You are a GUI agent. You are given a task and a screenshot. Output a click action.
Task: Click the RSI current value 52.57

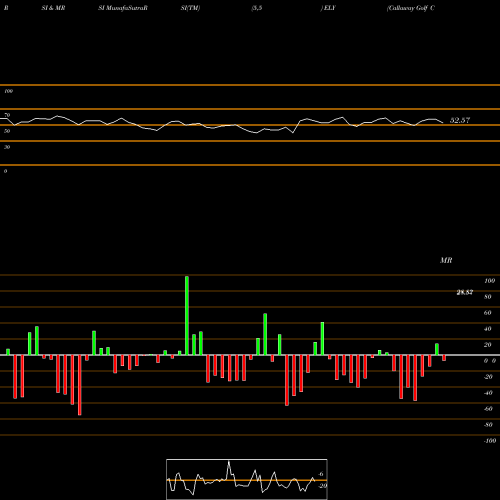pos(460,120)
